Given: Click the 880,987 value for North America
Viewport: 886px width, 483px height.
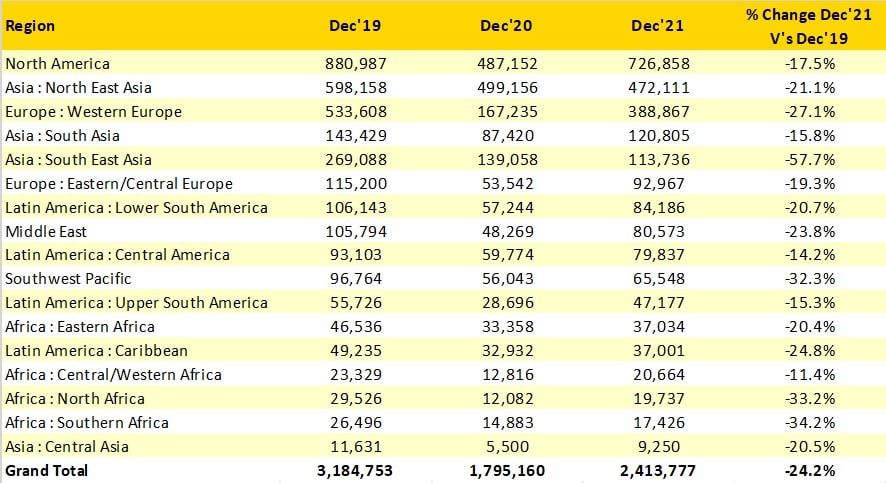Looking at the screenshot, I should pyautogui.click(x=358, y=64).
